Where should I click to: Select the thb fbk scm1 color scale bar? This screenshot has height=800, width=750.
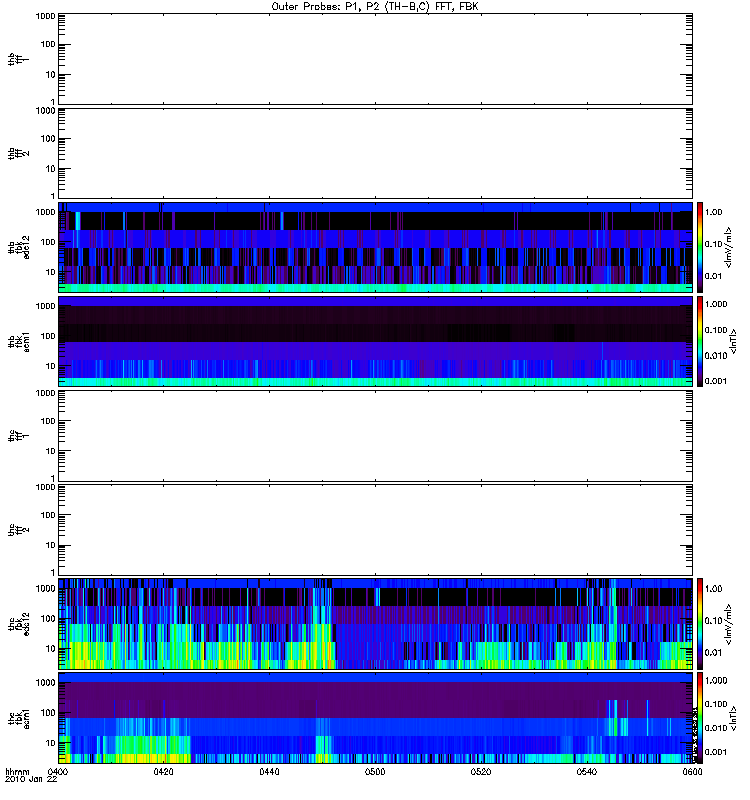click(700, 341)
